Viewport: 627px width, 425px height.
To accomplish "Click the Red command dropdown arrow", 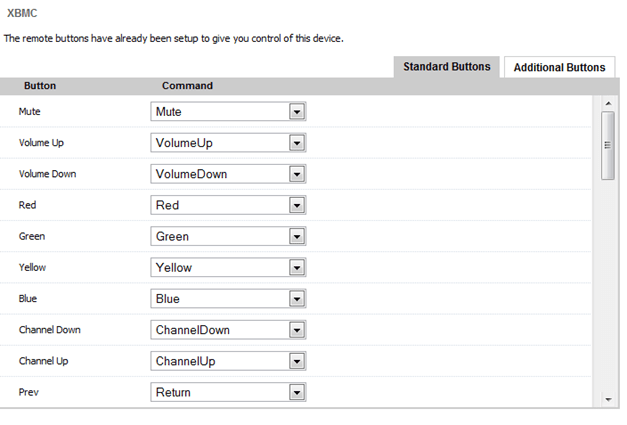I will [x=296, y=205].
